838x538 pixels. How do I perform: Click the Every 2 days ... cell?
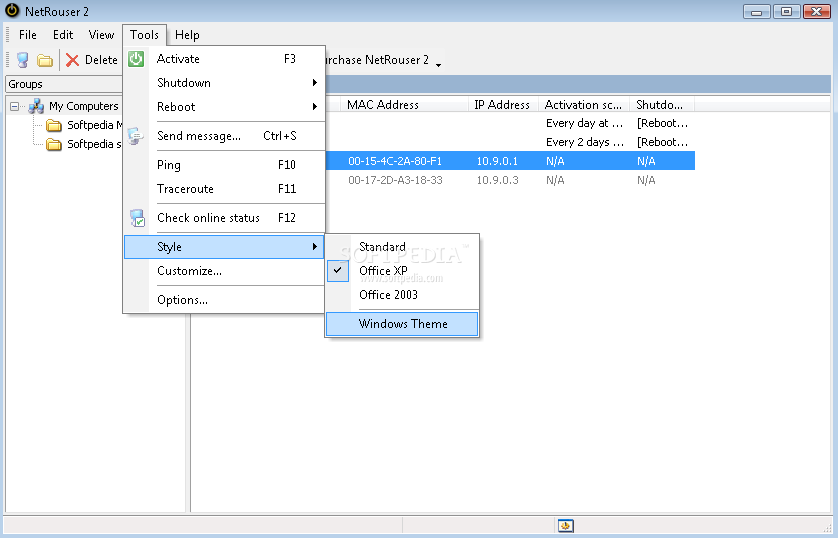[x=585, y=142]
